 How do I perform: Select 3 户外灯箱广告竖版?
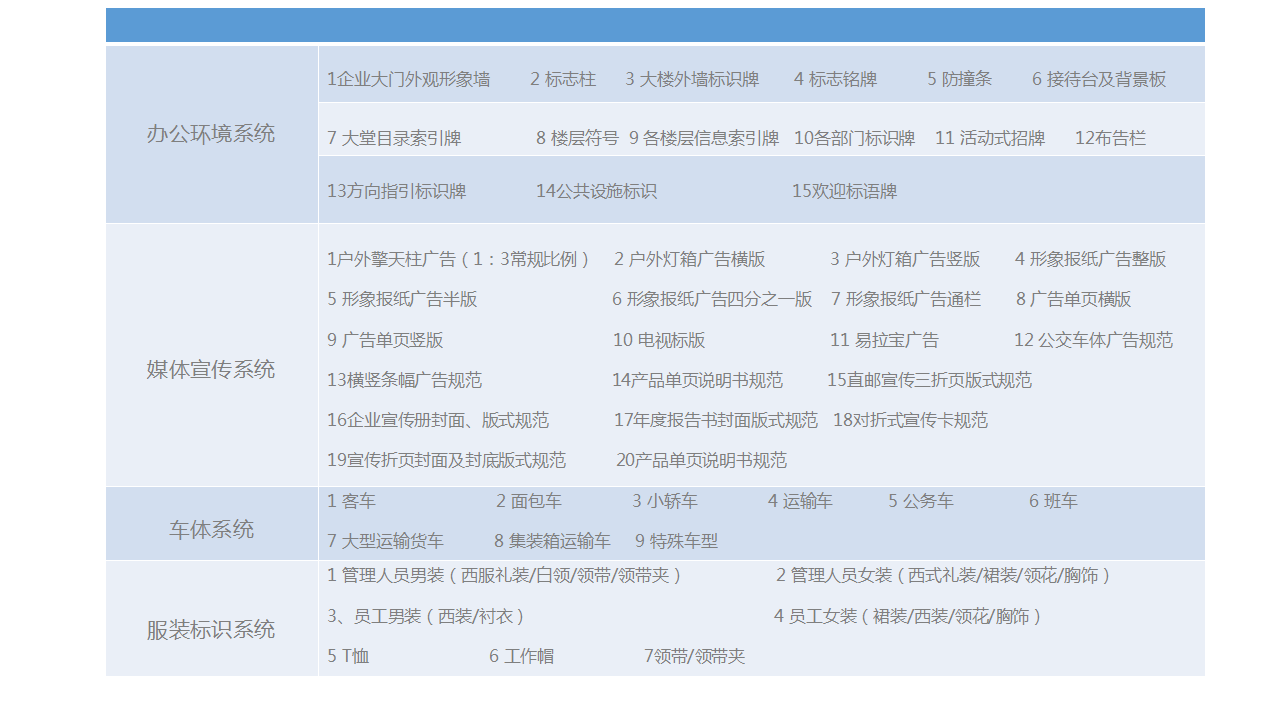(x=905, y=260)
